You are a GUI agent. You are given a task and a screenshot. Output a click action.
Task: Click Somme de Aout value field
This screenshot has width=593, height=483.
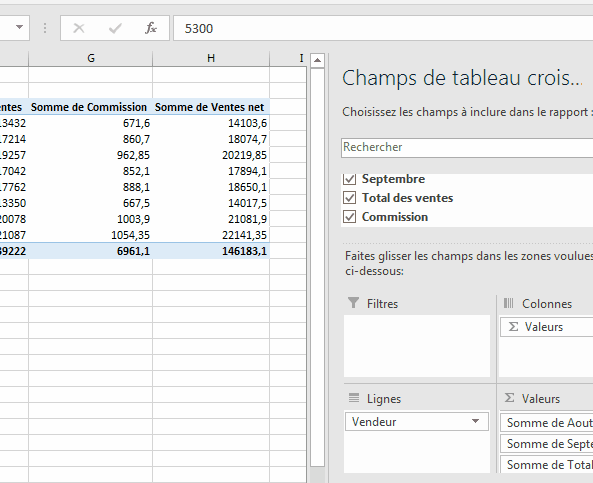547,422
